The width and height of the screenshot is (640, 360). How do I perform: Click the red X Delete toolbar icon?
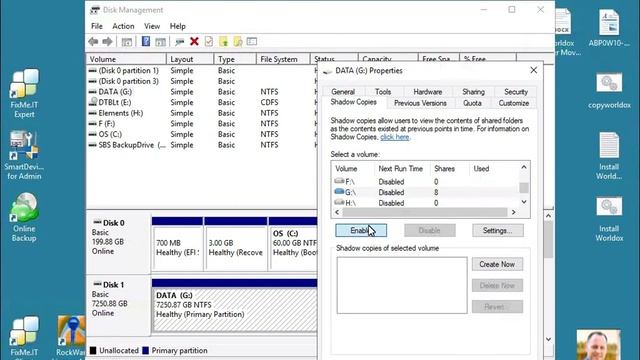tap(194, 41)
